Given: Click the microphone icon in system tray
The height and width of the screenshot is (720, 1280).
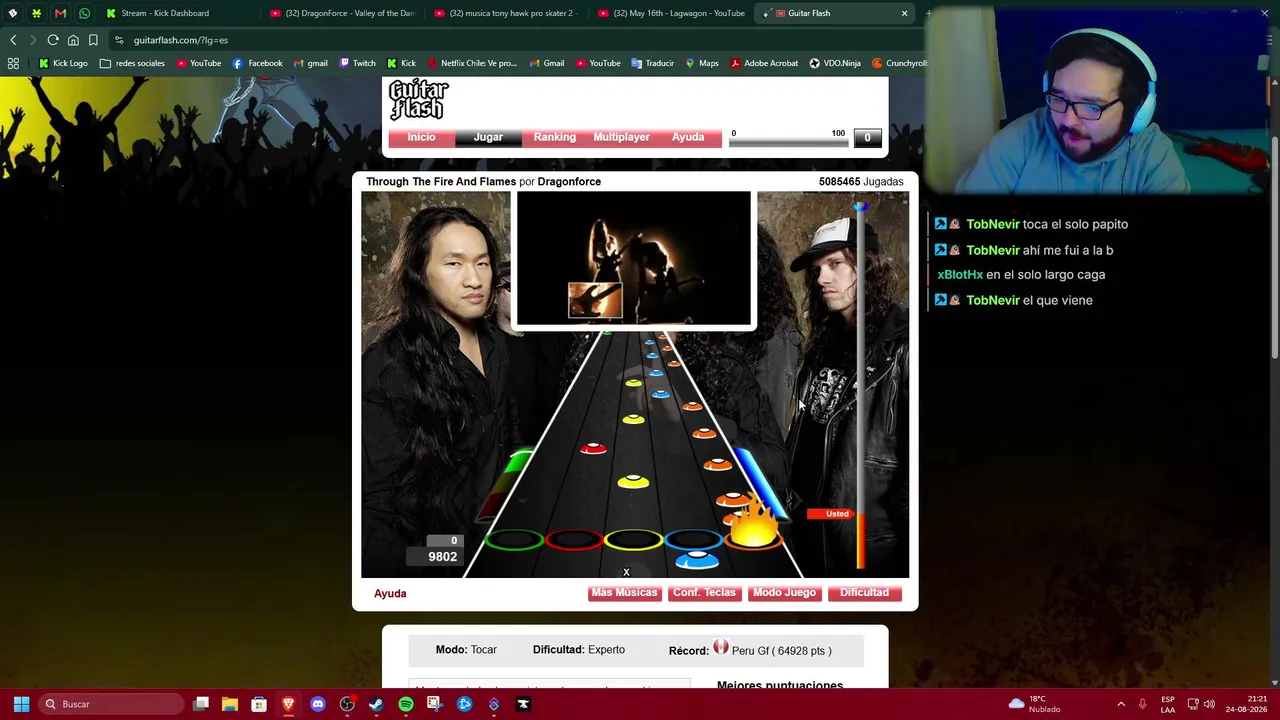Looking at the screenshot, I should pos(1142,704).
